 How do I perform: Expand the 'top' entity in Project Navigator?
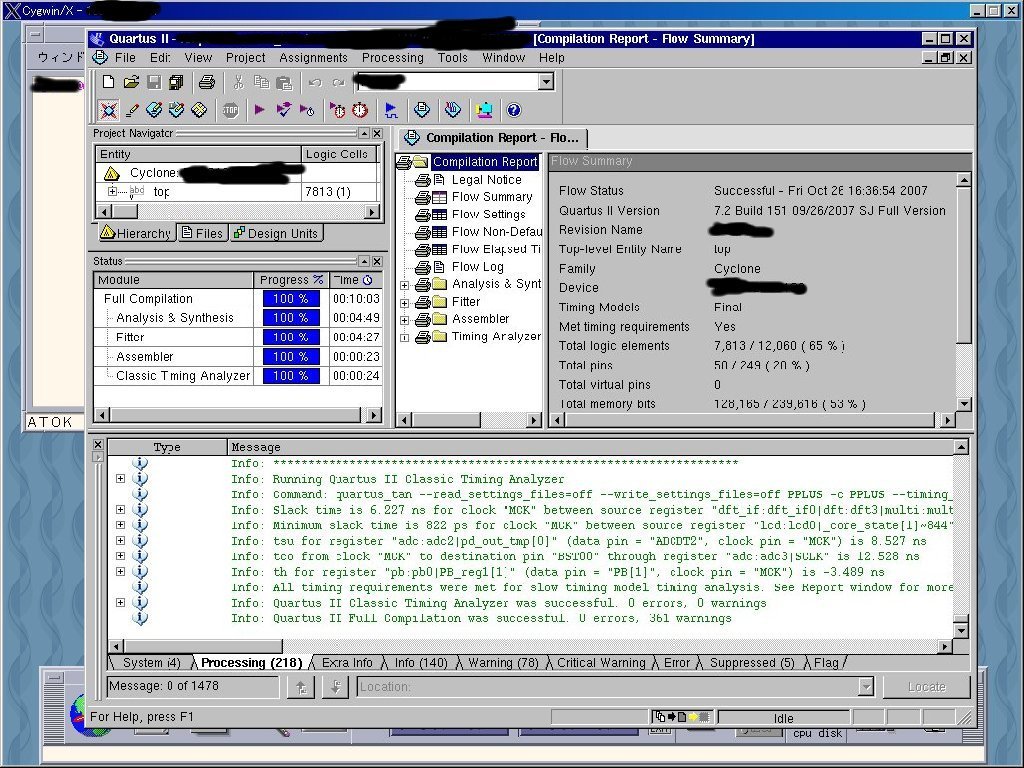coord(112,191)
